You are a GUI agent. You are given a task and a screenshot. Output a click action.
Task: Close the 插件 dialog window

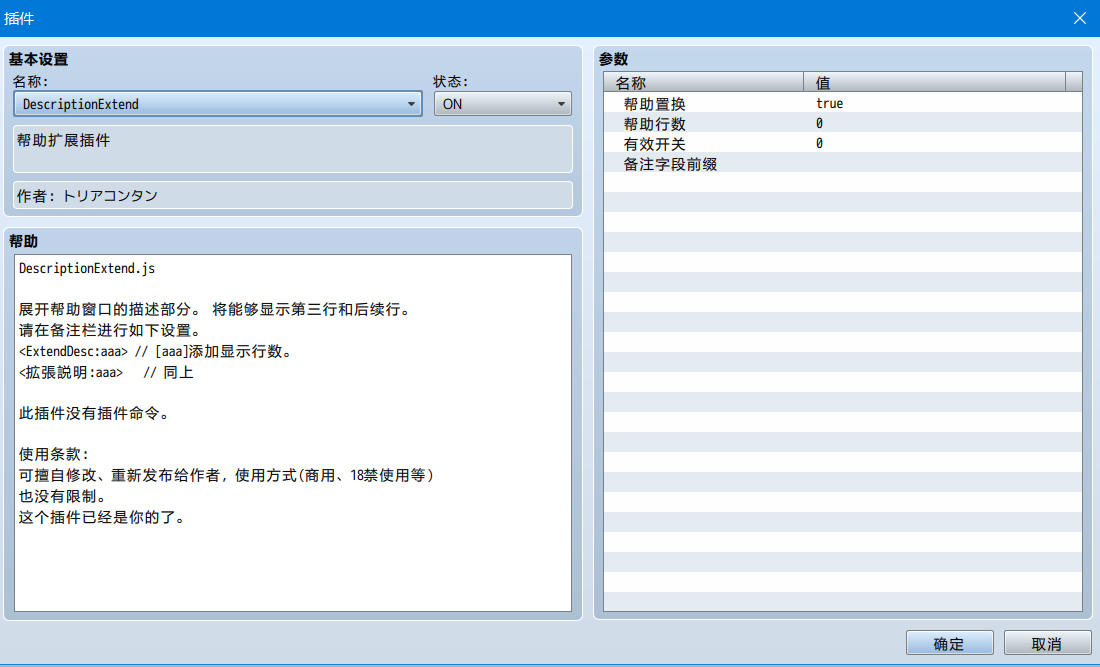(x=1080, y=18)
